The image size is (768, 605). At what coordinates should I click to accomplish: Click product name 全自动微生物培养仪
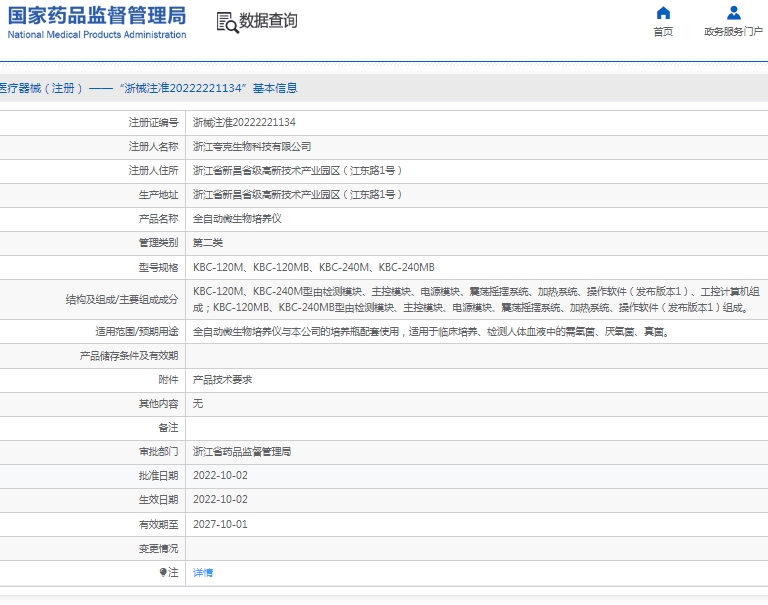pyautogui.click(x=237, y=219)
